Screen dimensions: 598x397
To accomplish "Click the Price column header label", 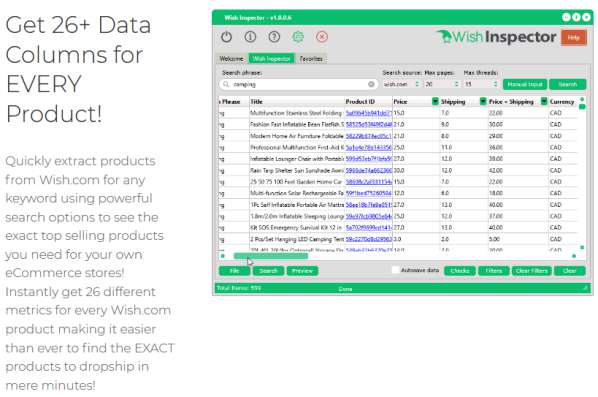I will pos(400,101).
